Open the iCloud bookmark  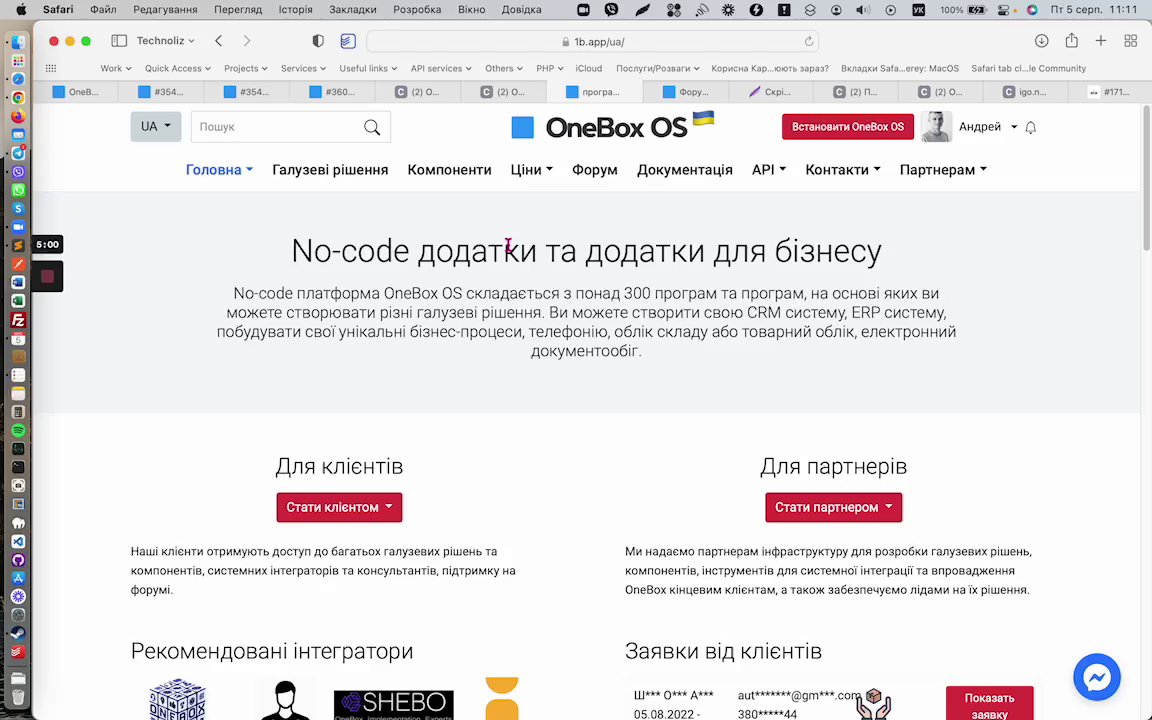click(x=588, y=68)
